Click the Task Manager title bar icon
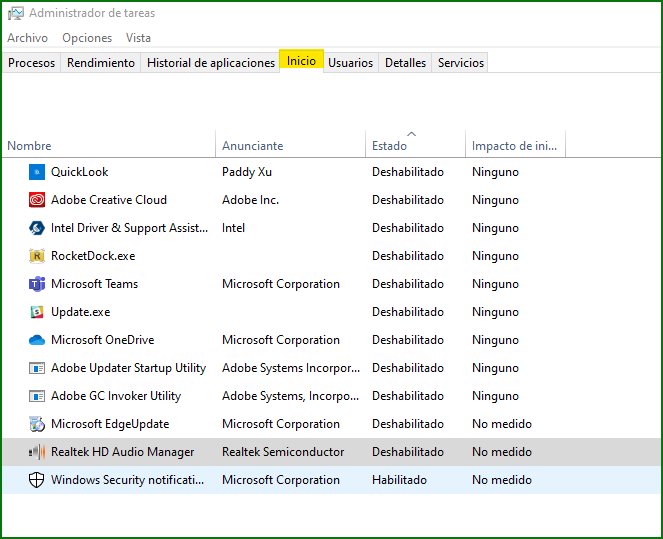Viewport: 663px width, 539px height. (x=16, y=13)
